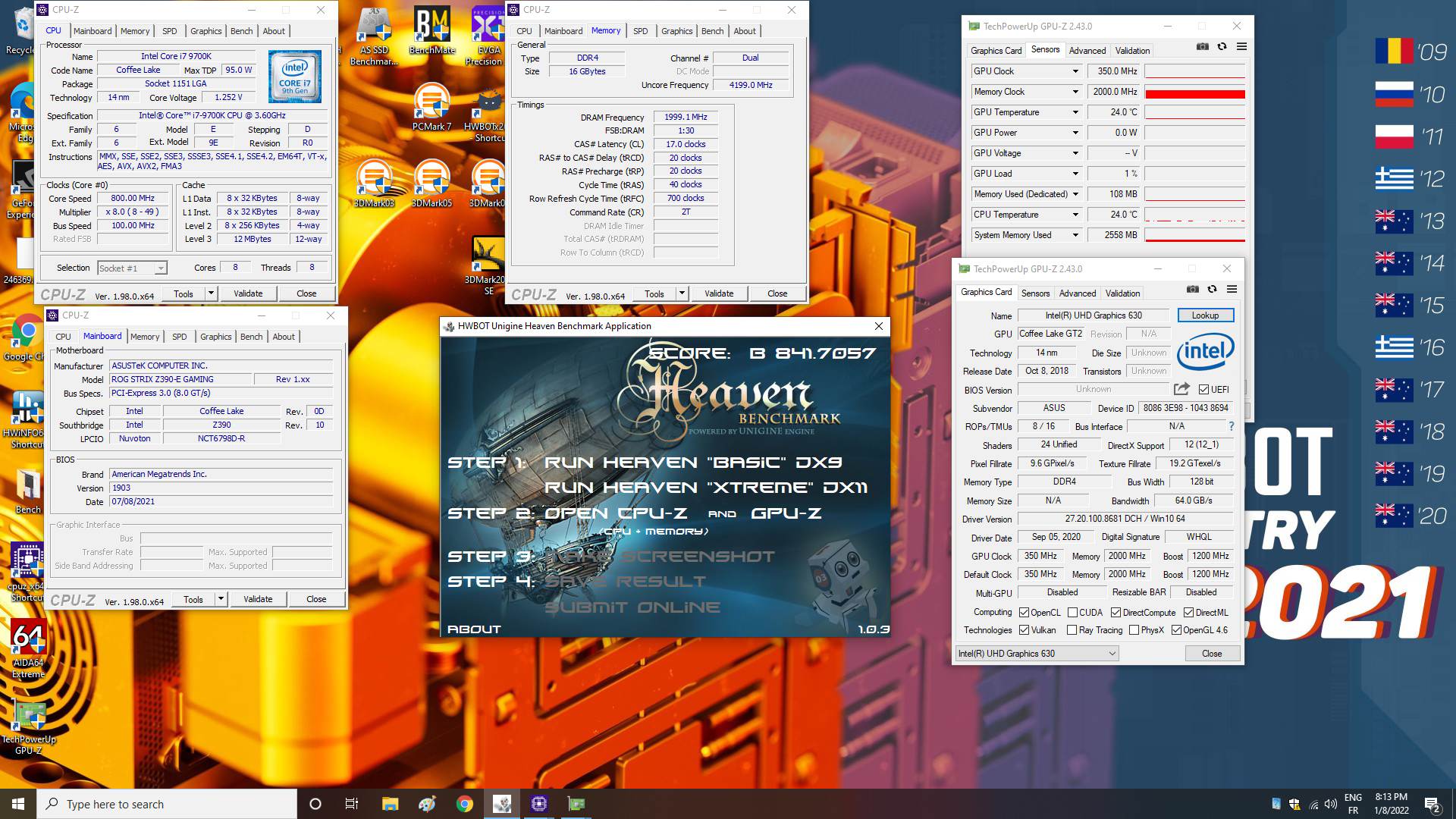Toggle the Vulkan checkbox
The height and width of the screenshot is (819, 1456).
point(1024,630)
